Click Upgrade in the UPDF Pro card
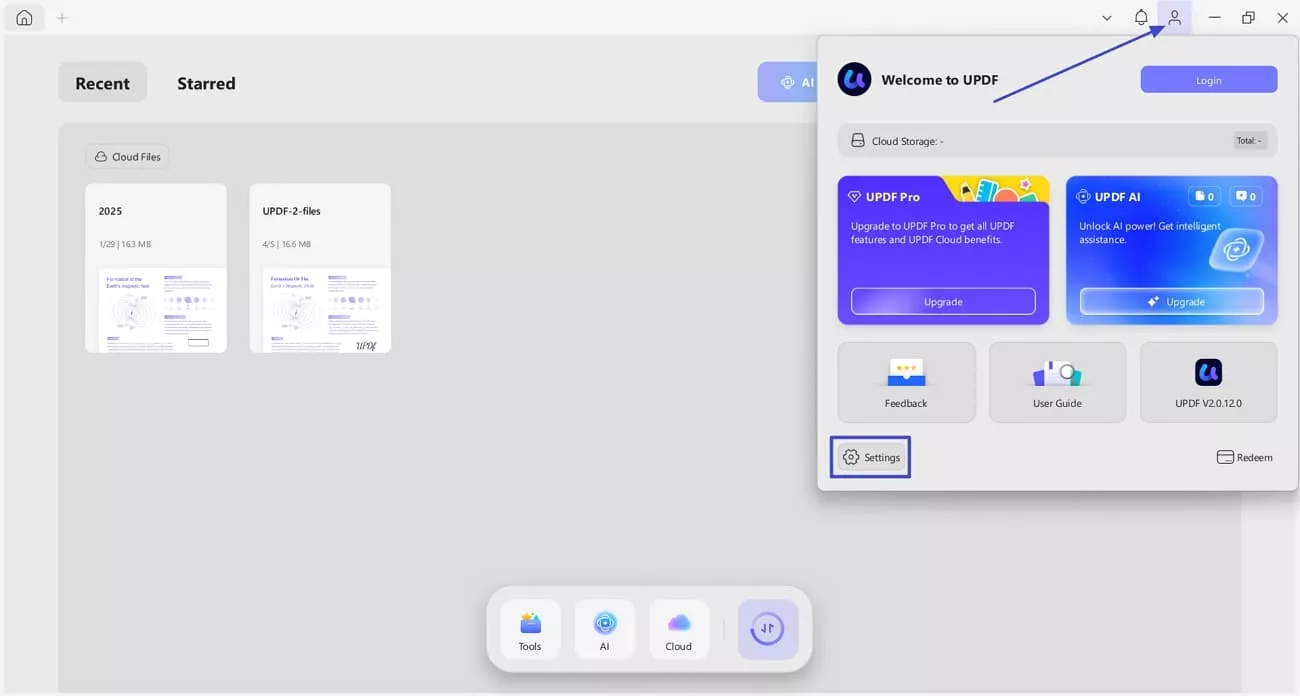Screen dimensions: 1300x696 tap(943, 301)
